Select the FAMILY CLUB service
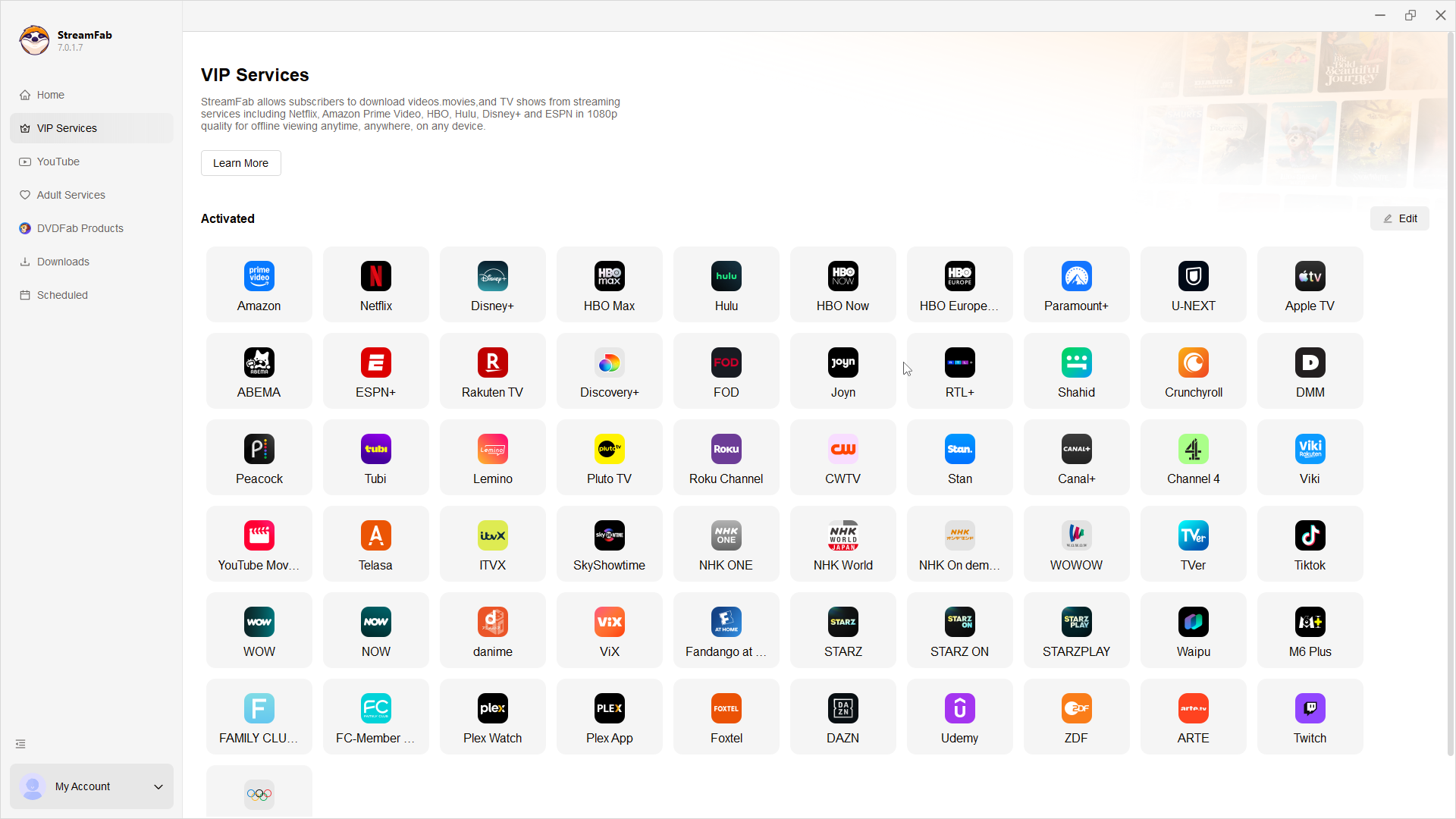The image size is (1456, 819). (x=259, y=717)
